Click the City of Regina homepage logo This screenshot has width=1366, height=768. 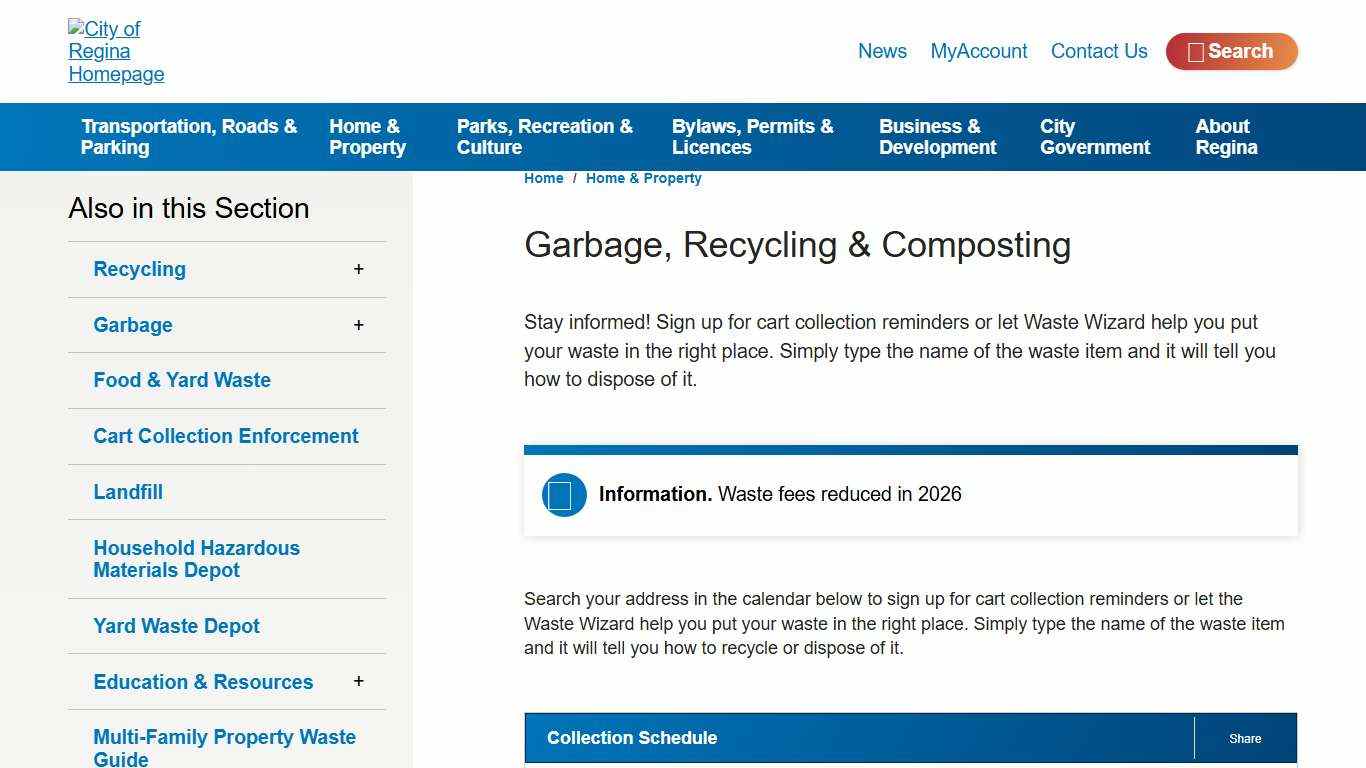click(115, 51)
